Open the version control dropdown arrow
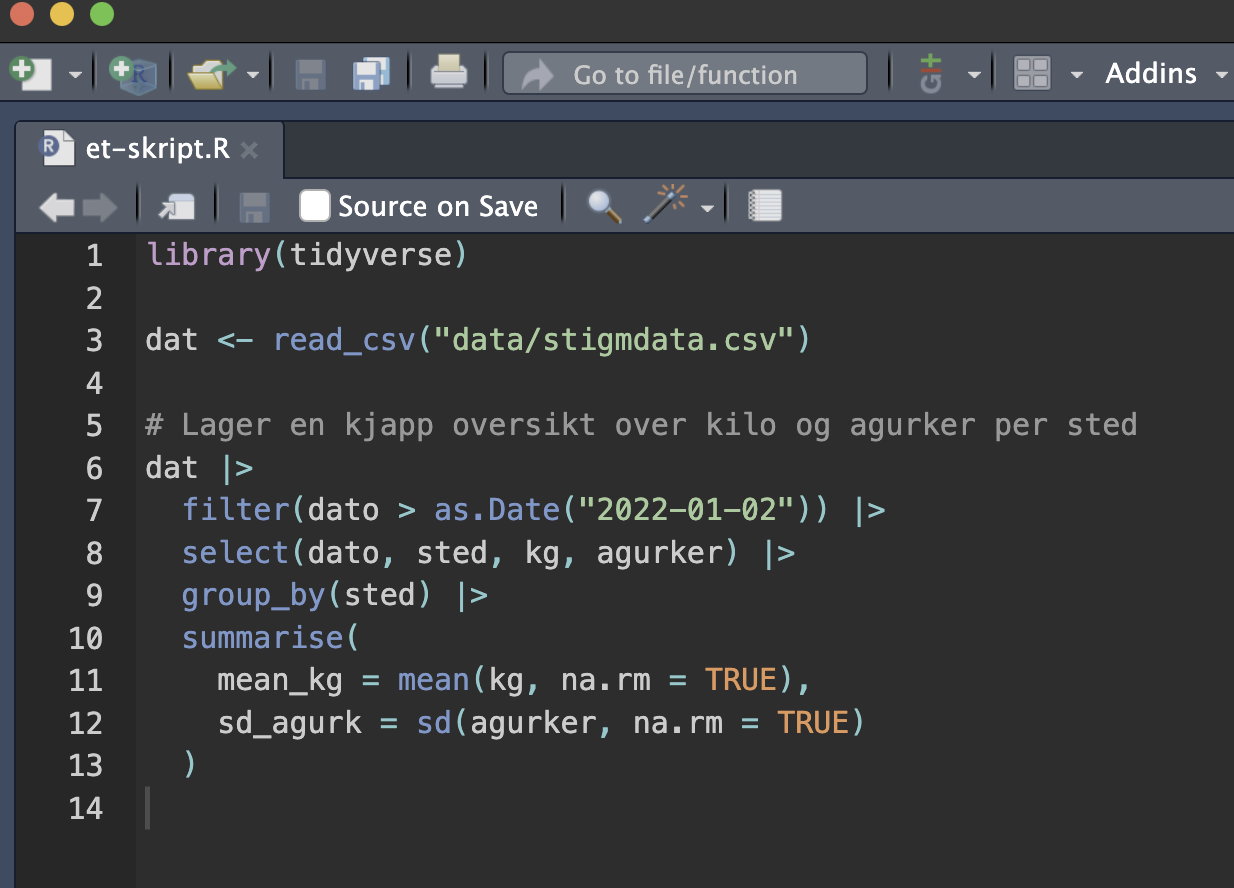The image size is (1234, 888). tap(973, 75)
